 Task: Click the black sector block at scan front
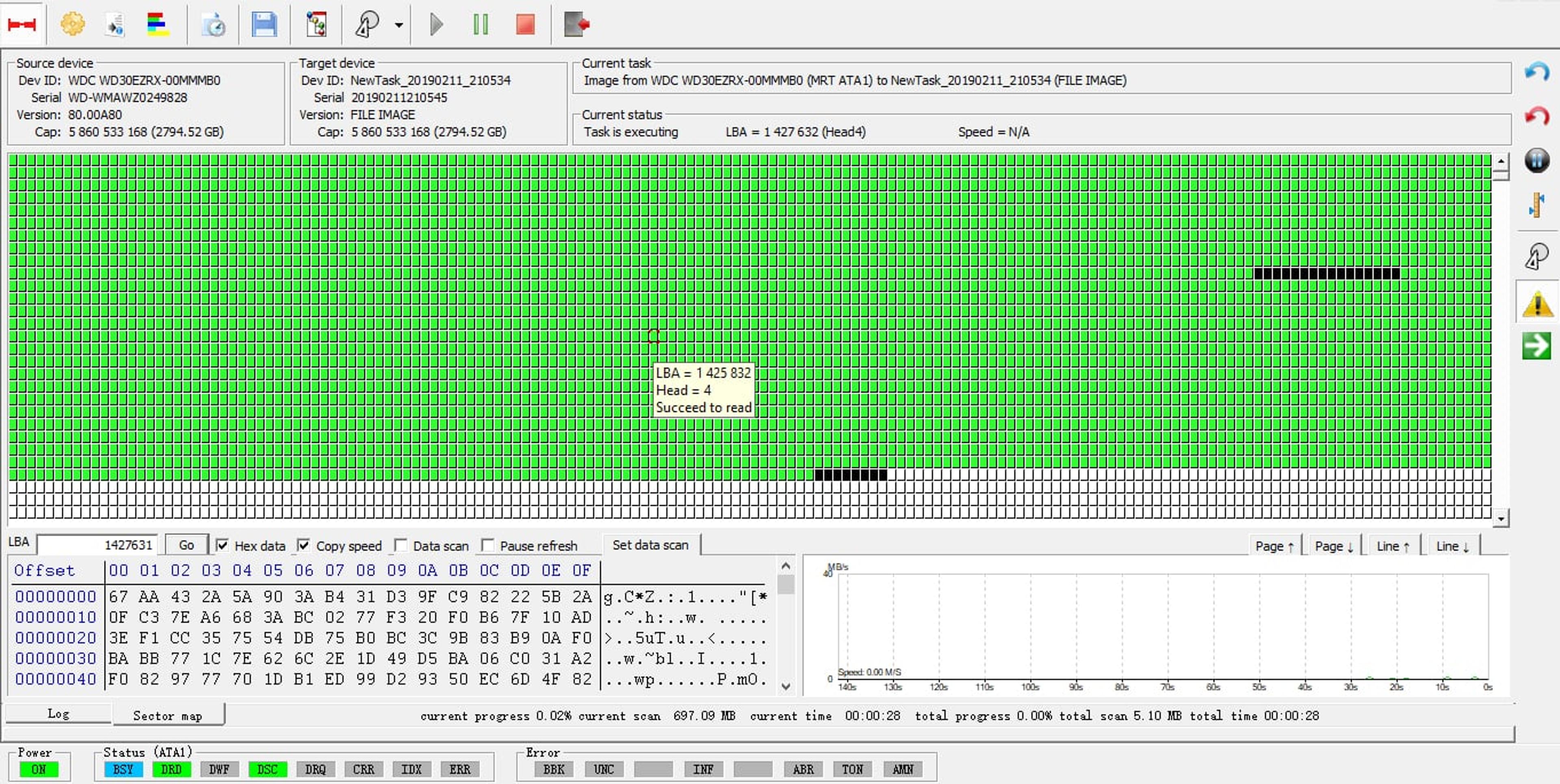(851, 474)
